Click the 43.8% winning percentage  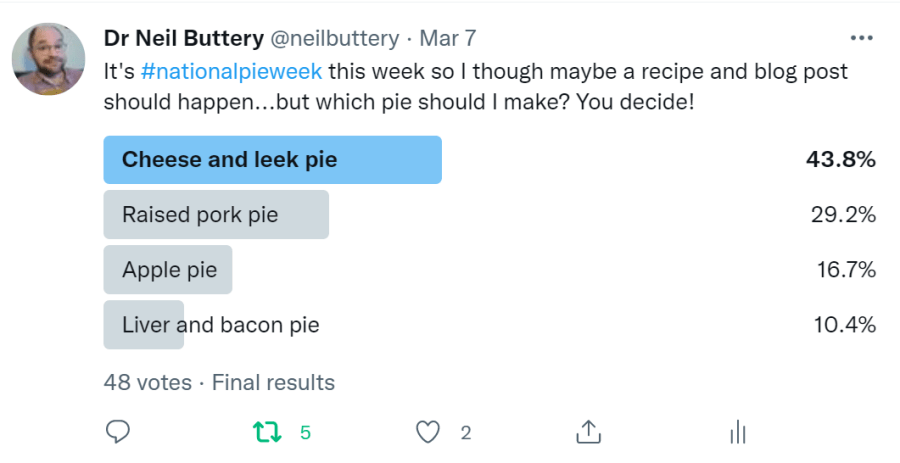click(841, 160)
